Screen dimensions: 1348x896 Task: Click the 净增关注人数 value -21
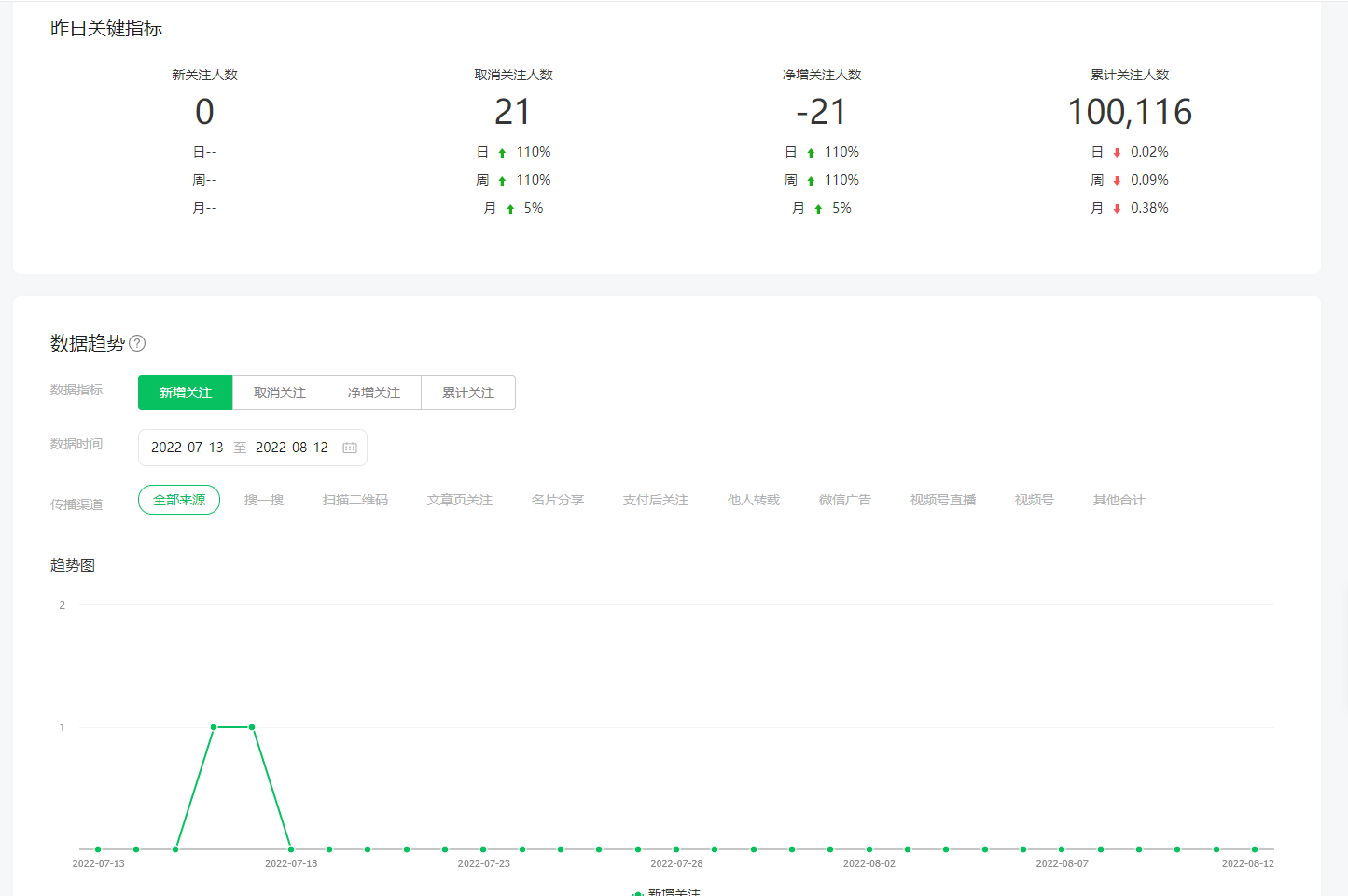coord(822,112)
